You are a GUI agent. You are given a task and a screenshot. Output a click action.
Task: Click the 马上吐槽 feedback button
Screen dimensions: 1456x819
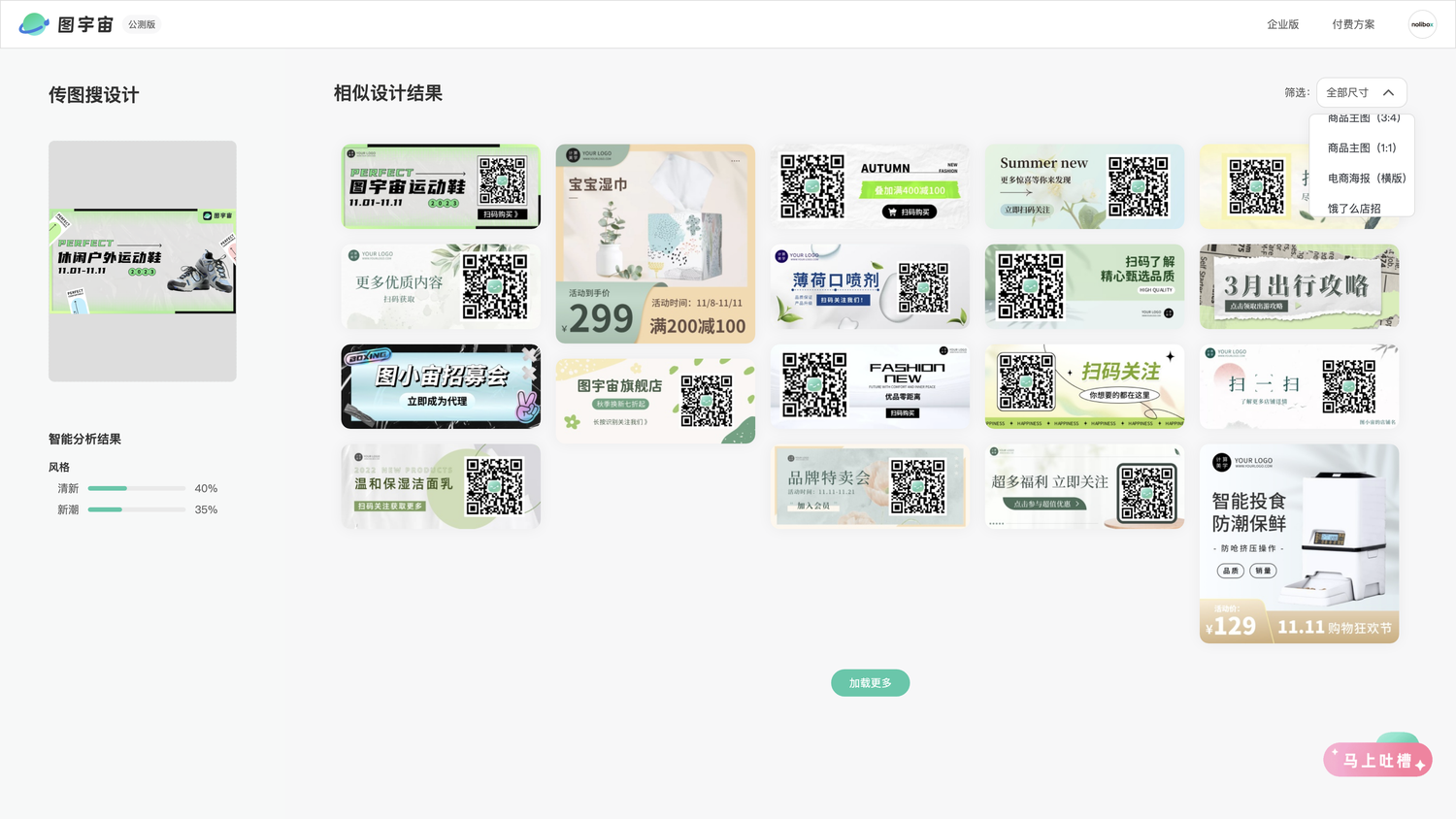pos(1377,760)
